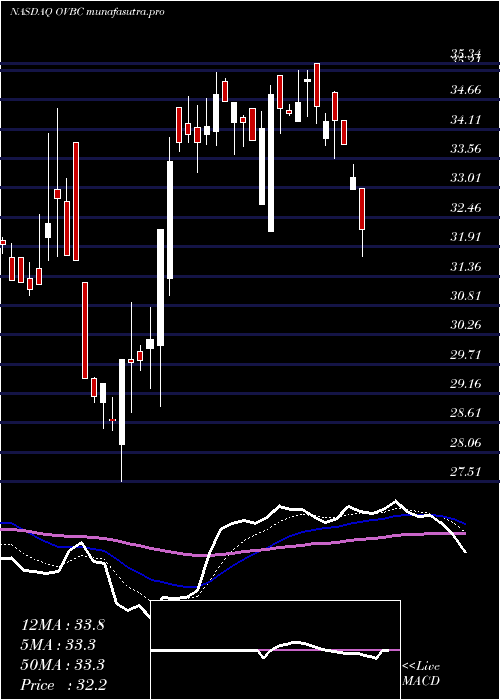Select the 31.36 price axis label

point(466,267)
